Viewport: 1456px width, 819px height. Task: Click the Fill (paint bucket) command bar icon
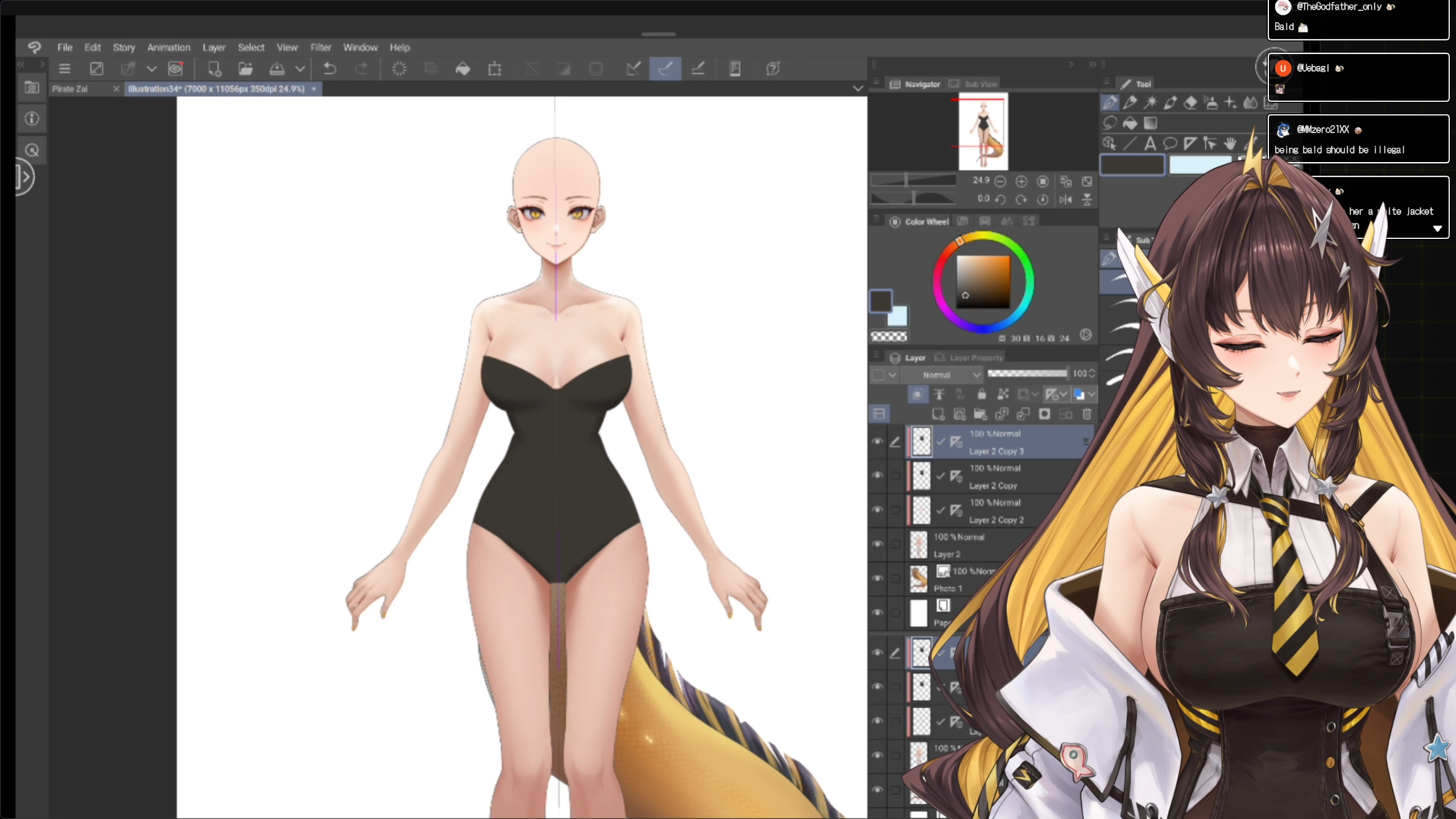tap(463, 69)
